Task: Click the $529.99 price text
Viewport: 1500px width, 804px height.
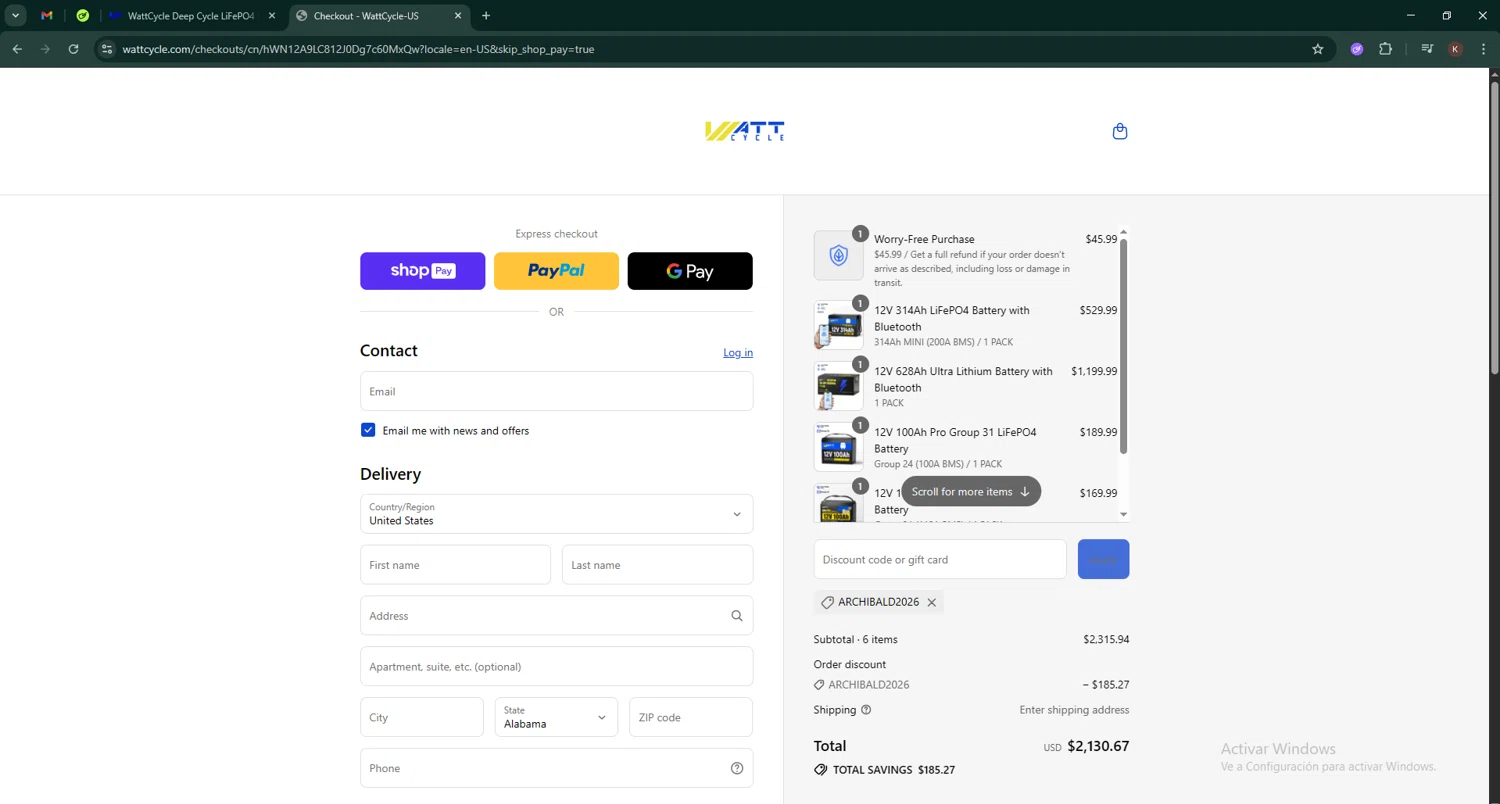Action: [1098, 311]
